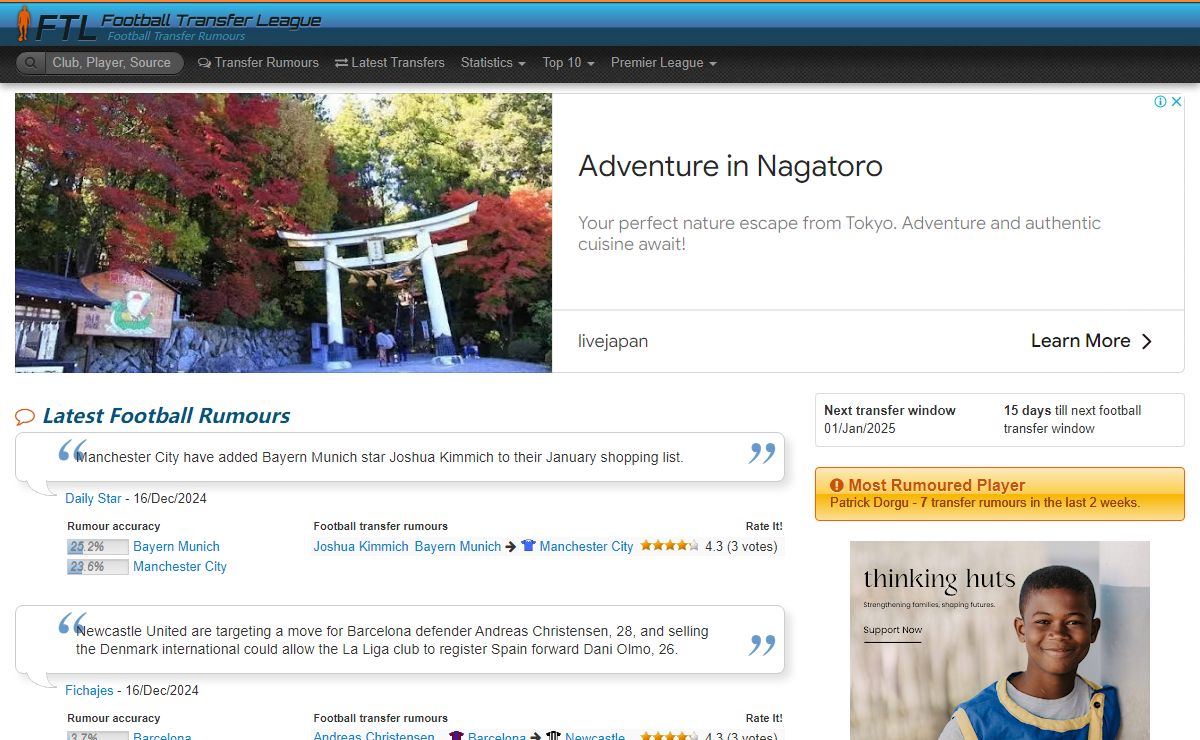Screen dimensions: 1200x740
Task: Click the ad info icon
Action: pos(1160,102)
